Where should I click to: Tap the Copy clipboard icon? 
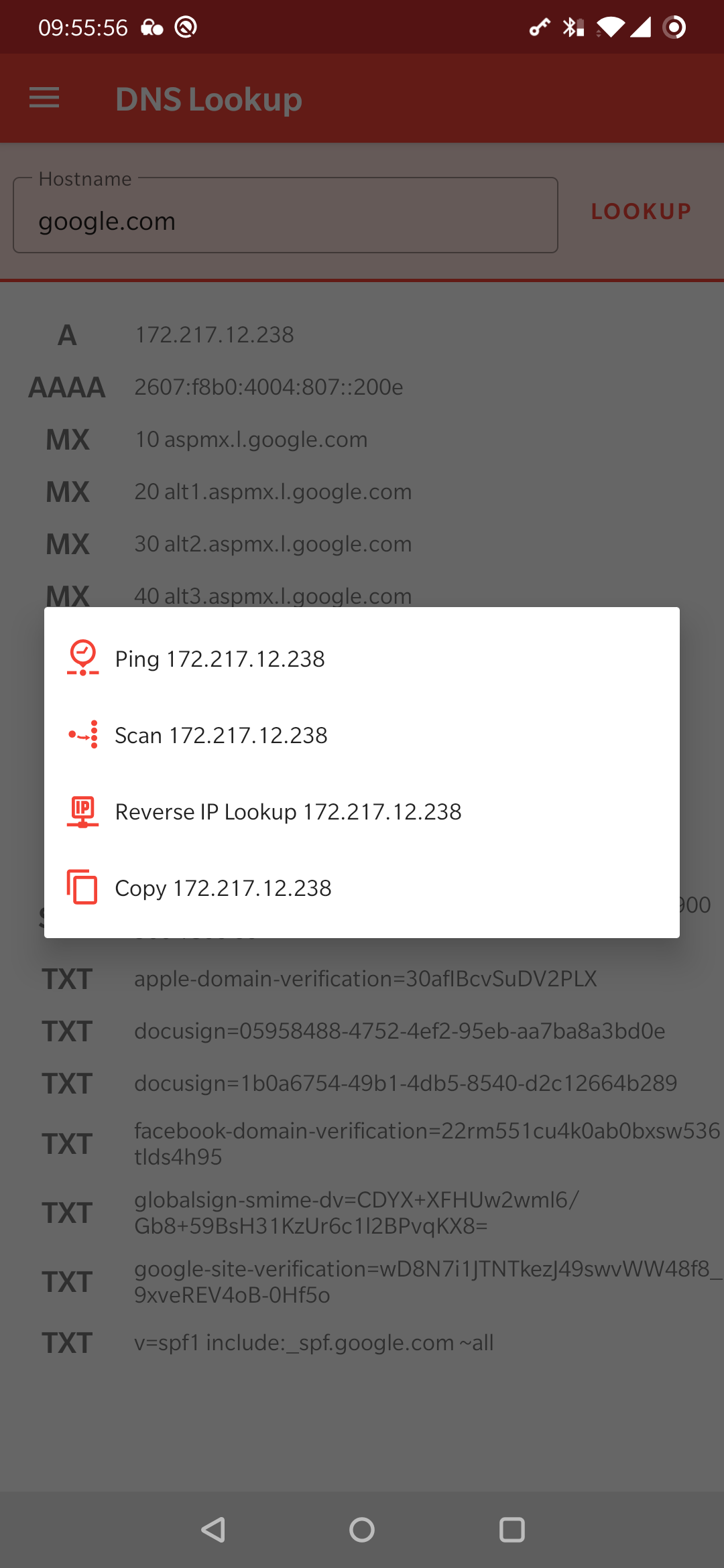pyautogui.click(x=82, y=887)
